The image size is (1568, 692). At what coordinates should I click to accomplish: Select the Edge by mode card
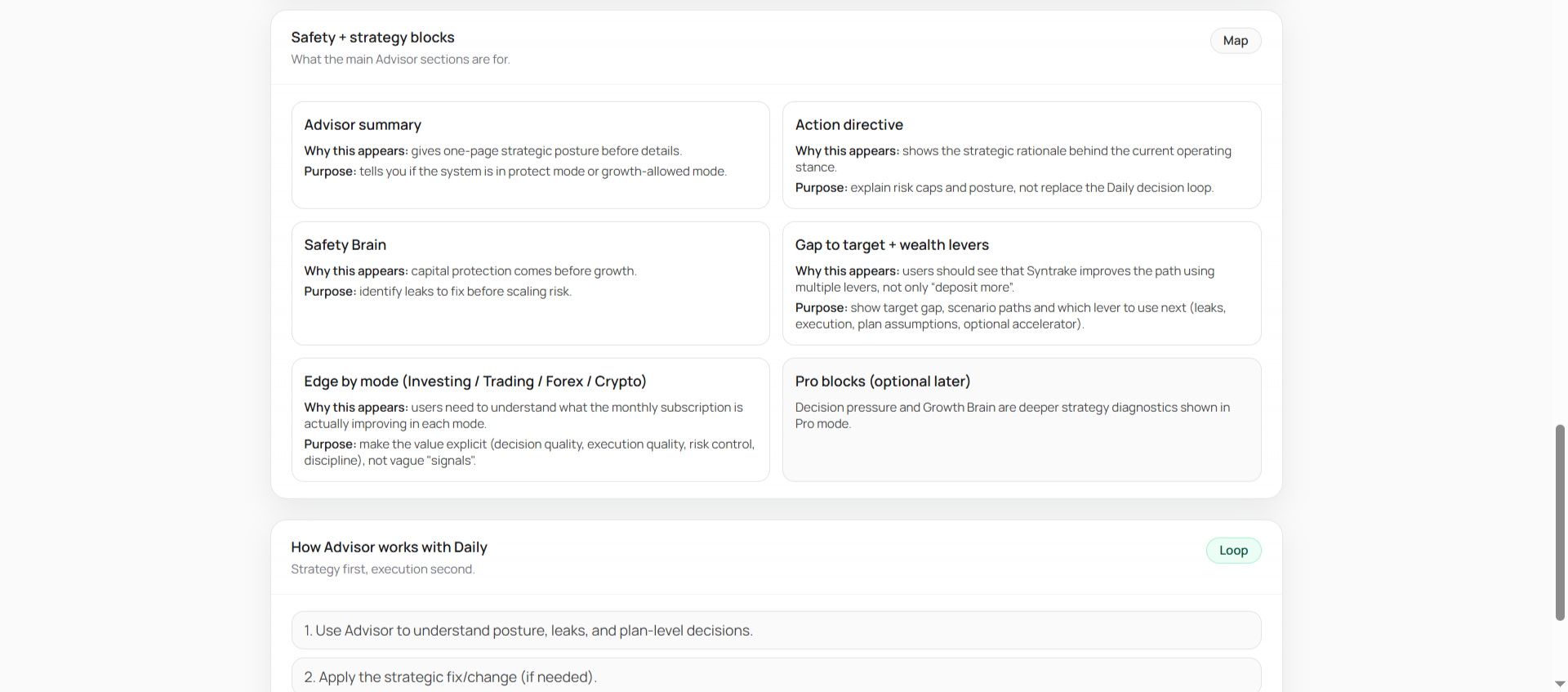point(530,420)
